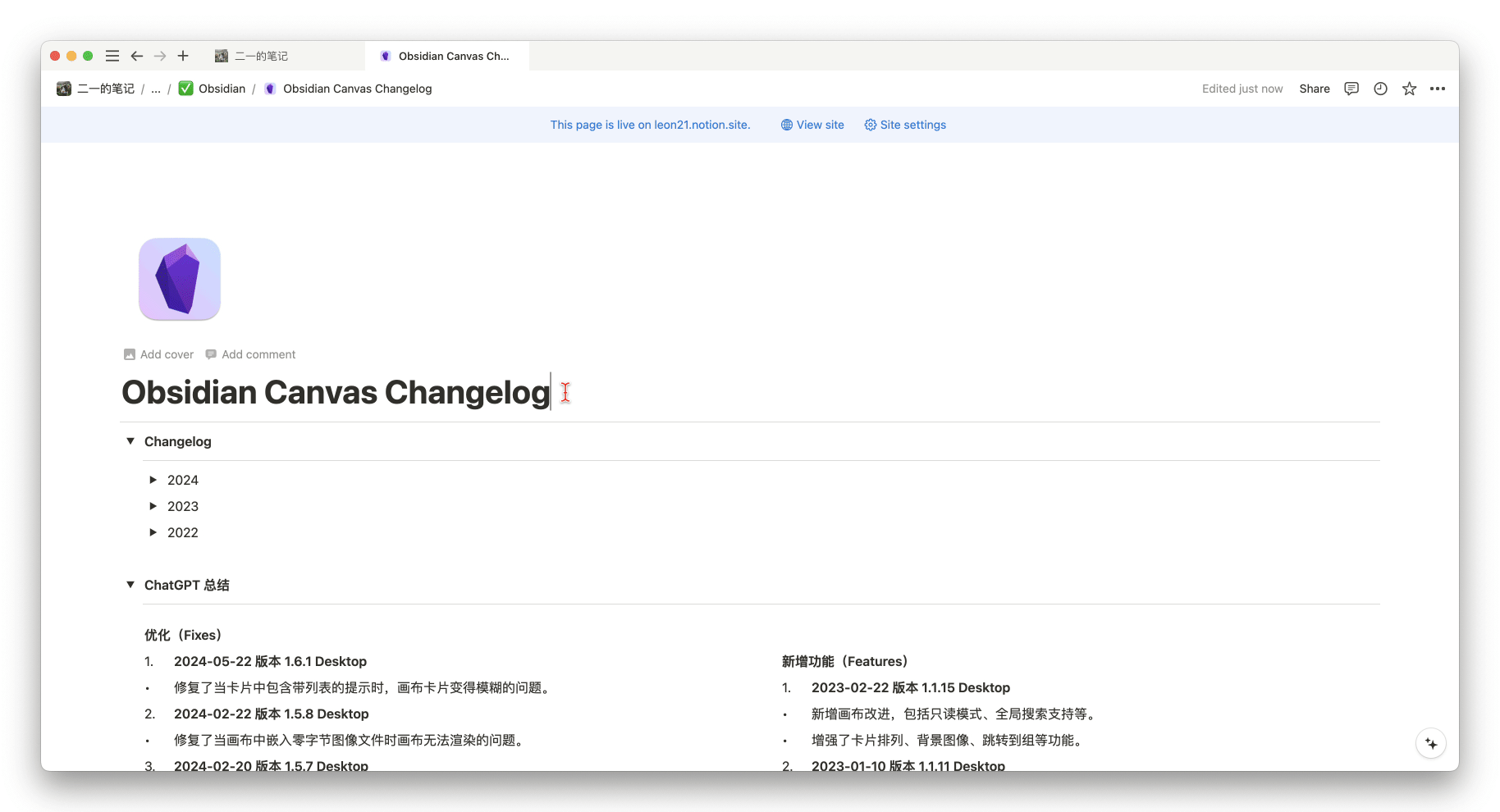Click 2024-05-22 版本 1.6.1 Desktop item

[270, 661]
